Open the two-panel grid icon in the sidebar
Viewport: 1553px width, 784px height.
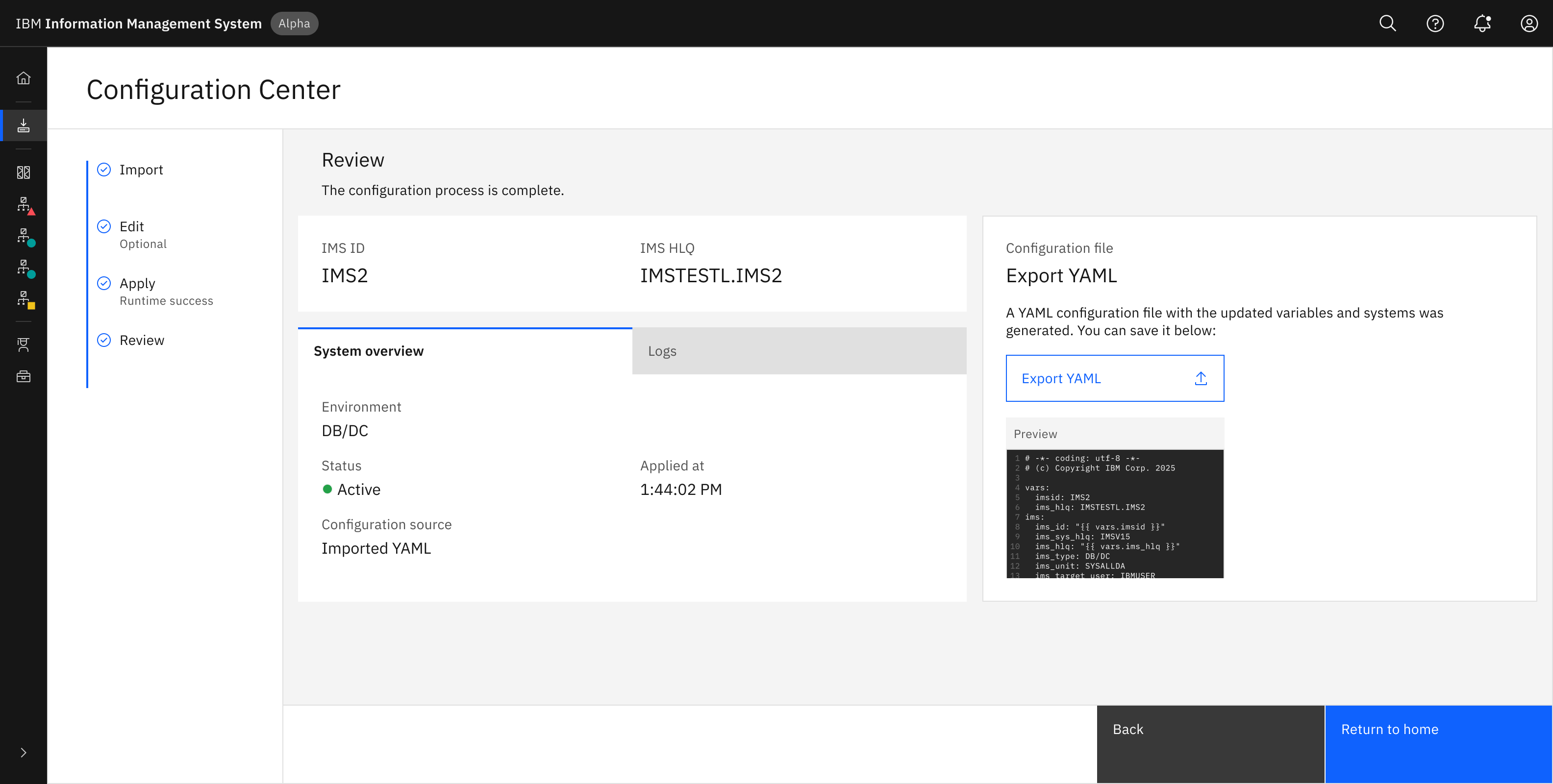(x=24, y=173)
